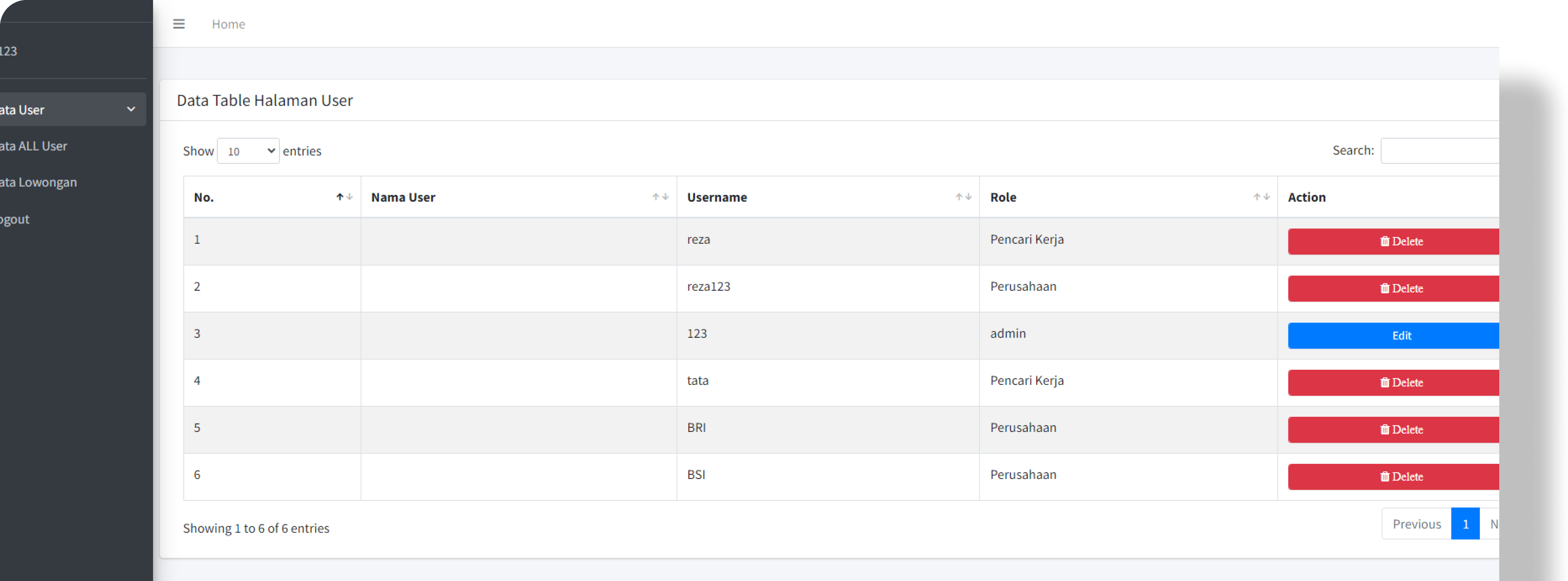Sort by Username column arrows

[963, 197]
